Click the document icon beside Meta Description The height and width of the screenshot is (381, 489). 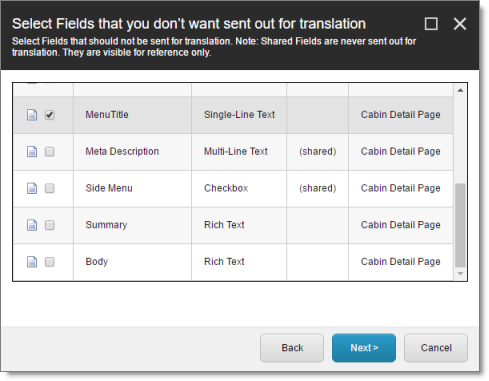click(x=32, y=152)
